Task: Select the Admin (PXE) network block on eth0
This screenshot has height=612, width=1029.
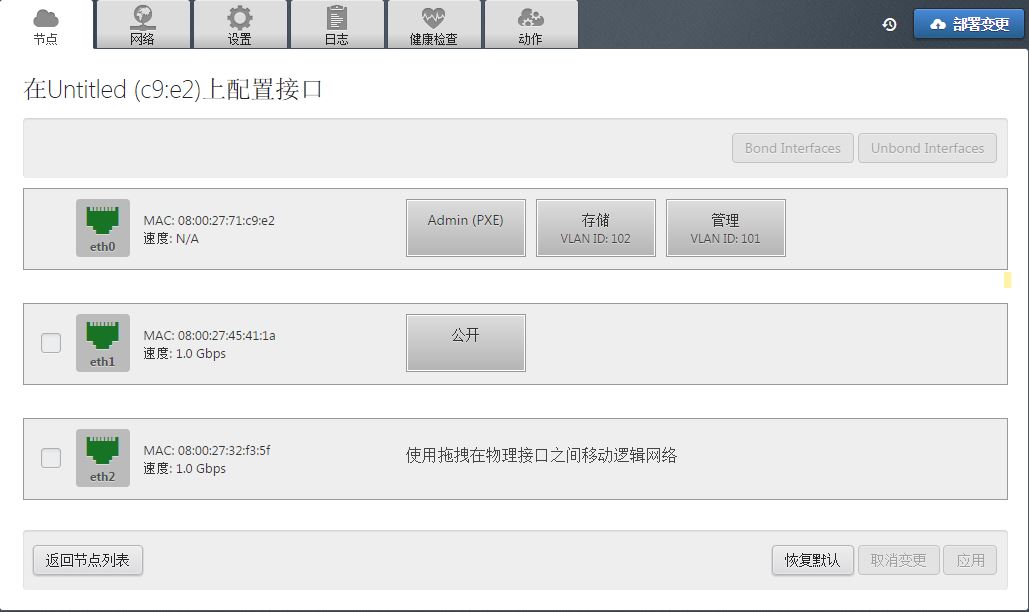Action: tap(465, 228)
